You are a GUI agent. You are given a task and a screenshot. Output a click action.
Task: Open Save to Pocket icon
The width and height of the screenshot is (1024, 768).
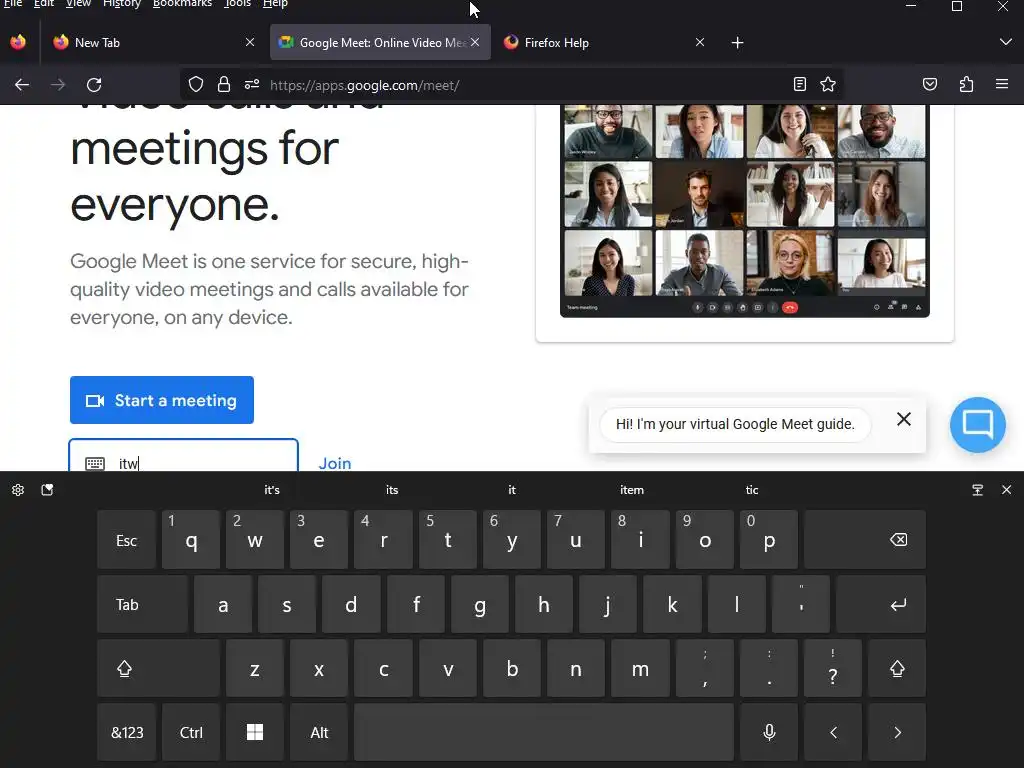point(930,84)
